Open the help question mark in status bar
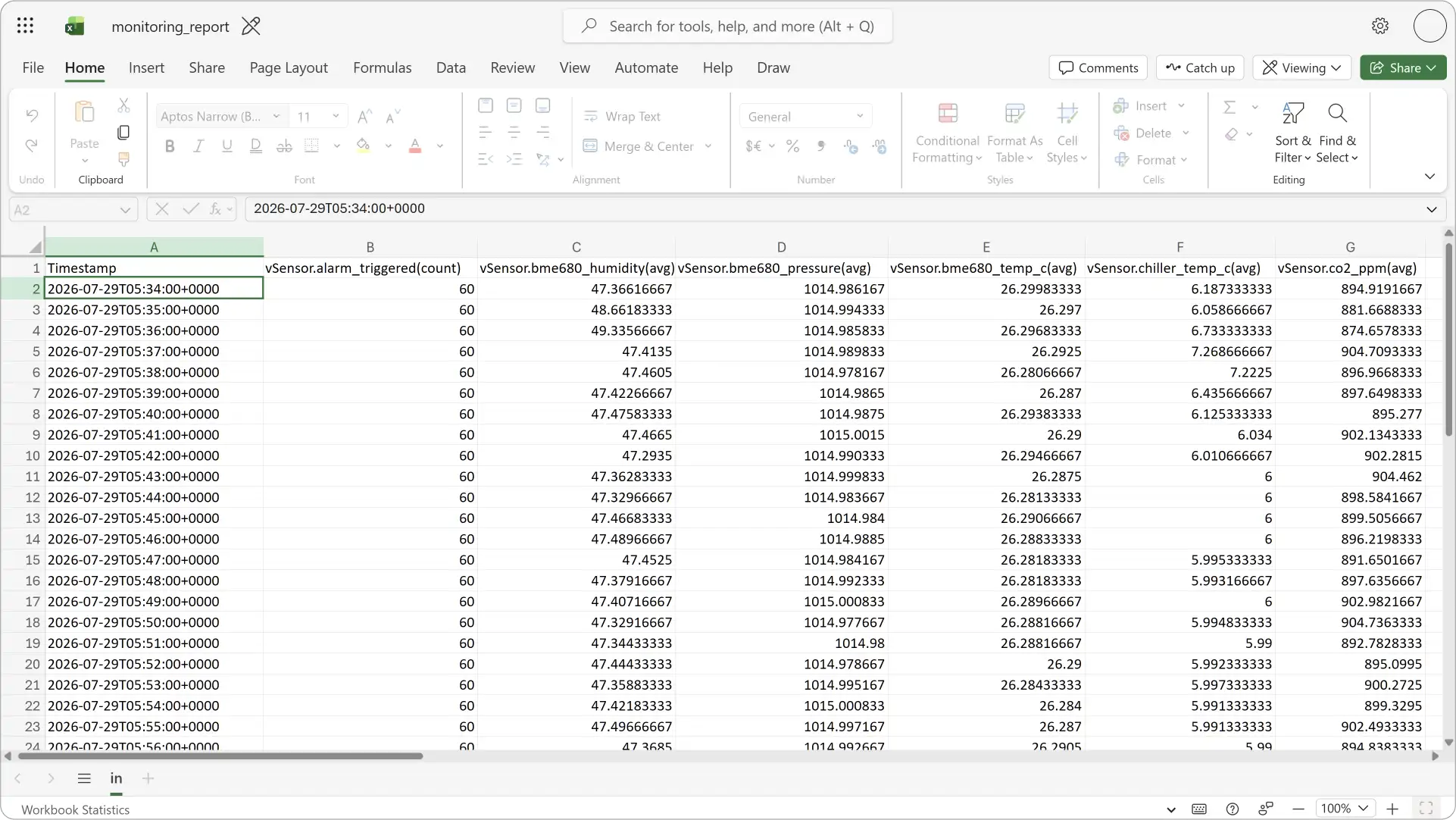The width and height of the screenshot is (1456, 820). (1233, 809)
